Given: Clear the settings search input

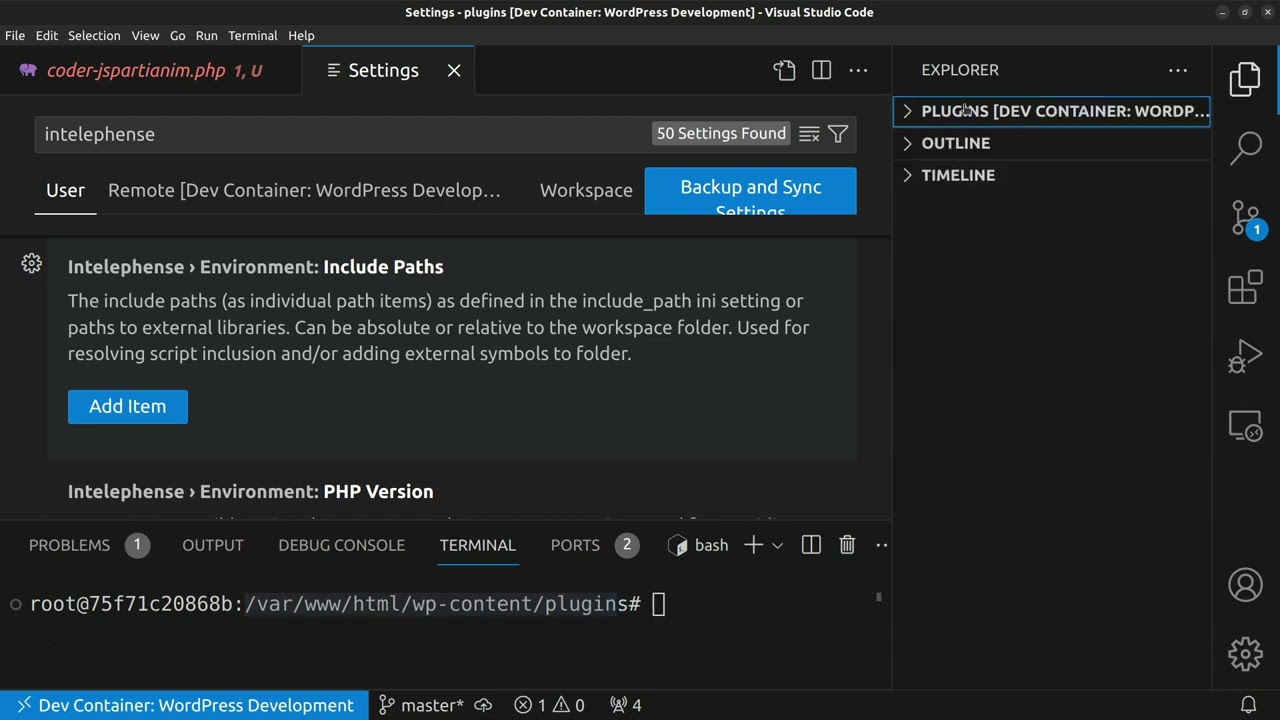Looking at the screenshot, I should tap(809, 134).
